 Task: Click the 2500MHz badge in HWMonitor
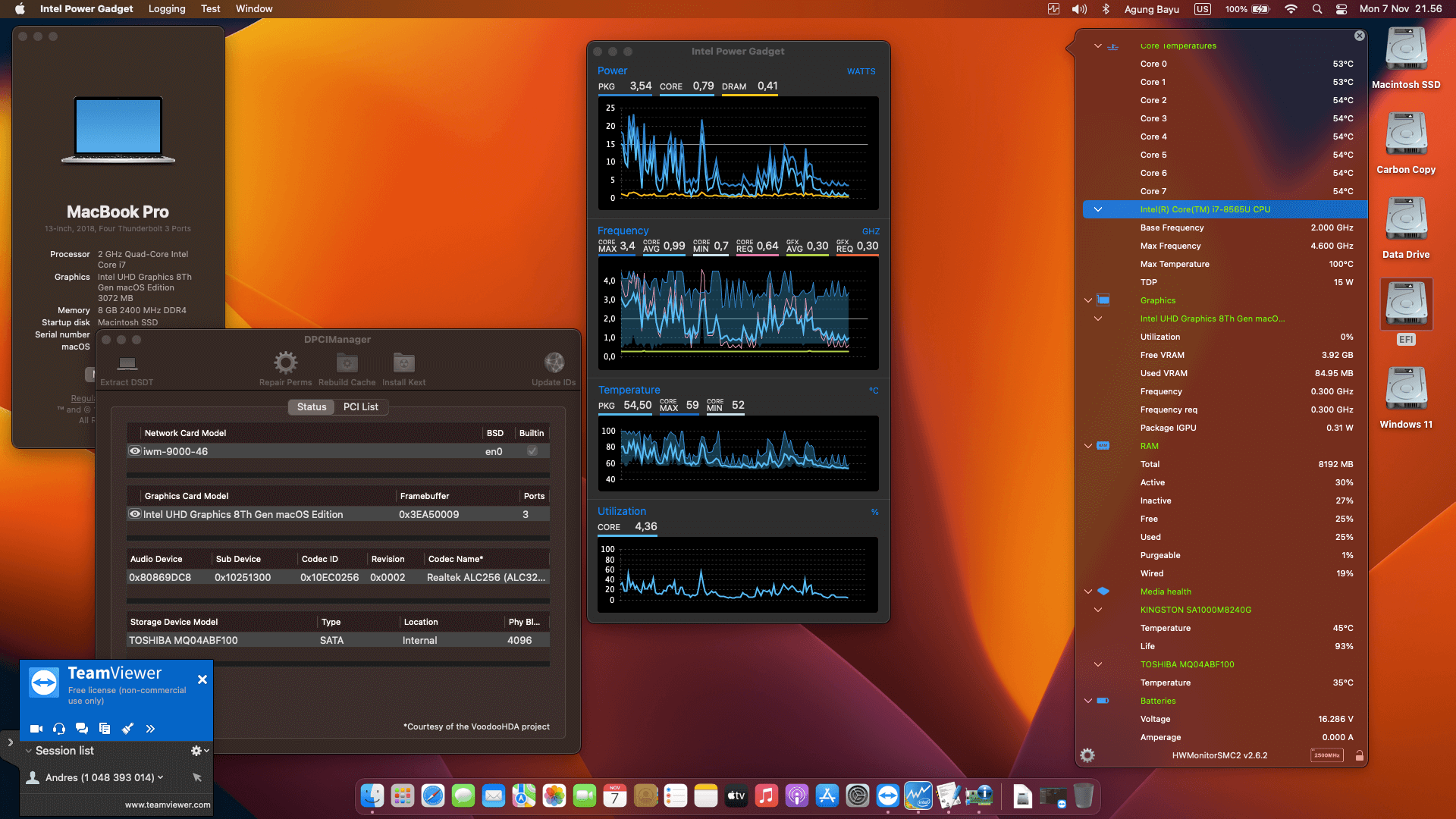(1327, 755)
